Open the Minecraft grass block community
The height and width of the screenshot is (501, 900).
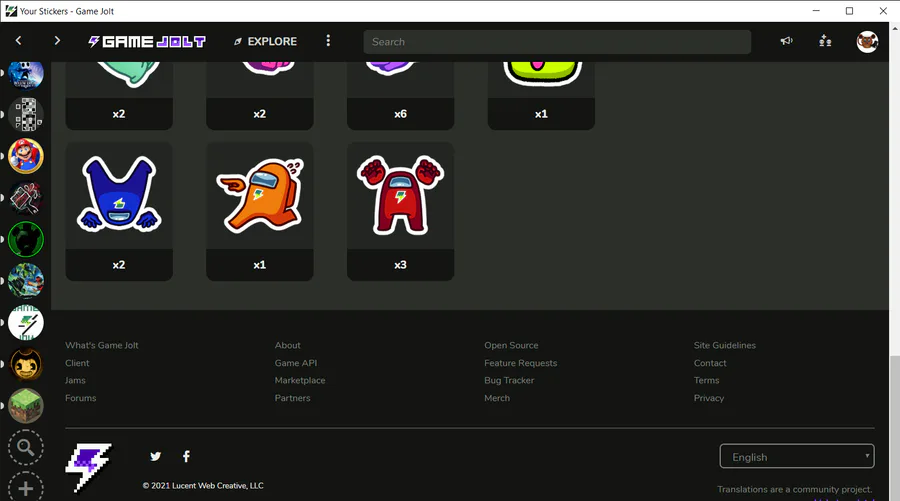tap(26, 406)
